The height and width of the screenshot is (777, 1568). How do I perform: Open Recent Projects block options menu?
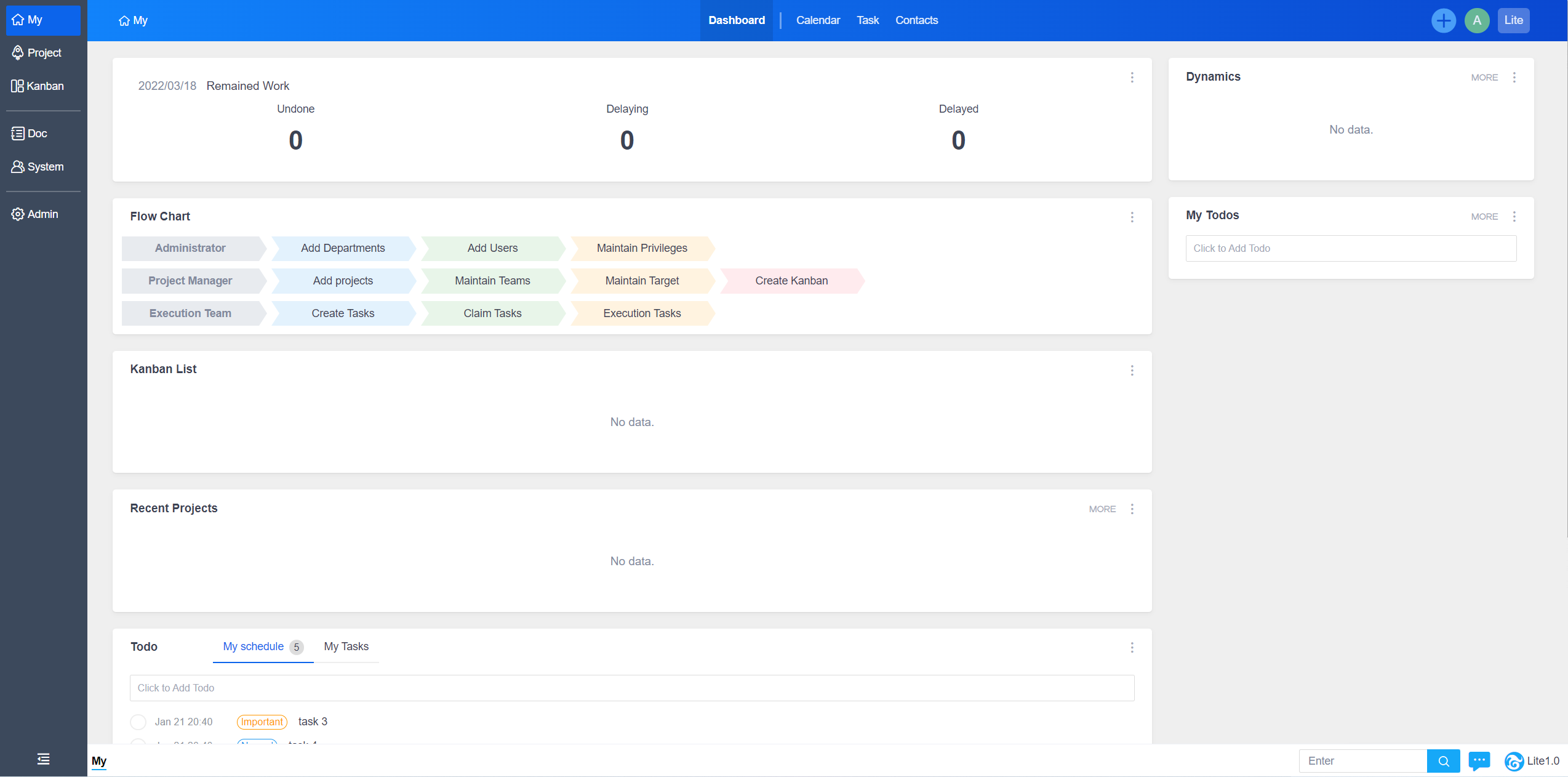pyautogui.click(x=1132, y=509)
